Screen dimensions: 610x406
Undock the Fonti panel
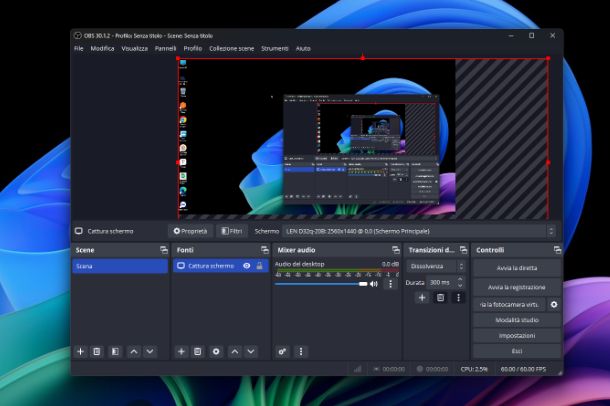point(265,250)
